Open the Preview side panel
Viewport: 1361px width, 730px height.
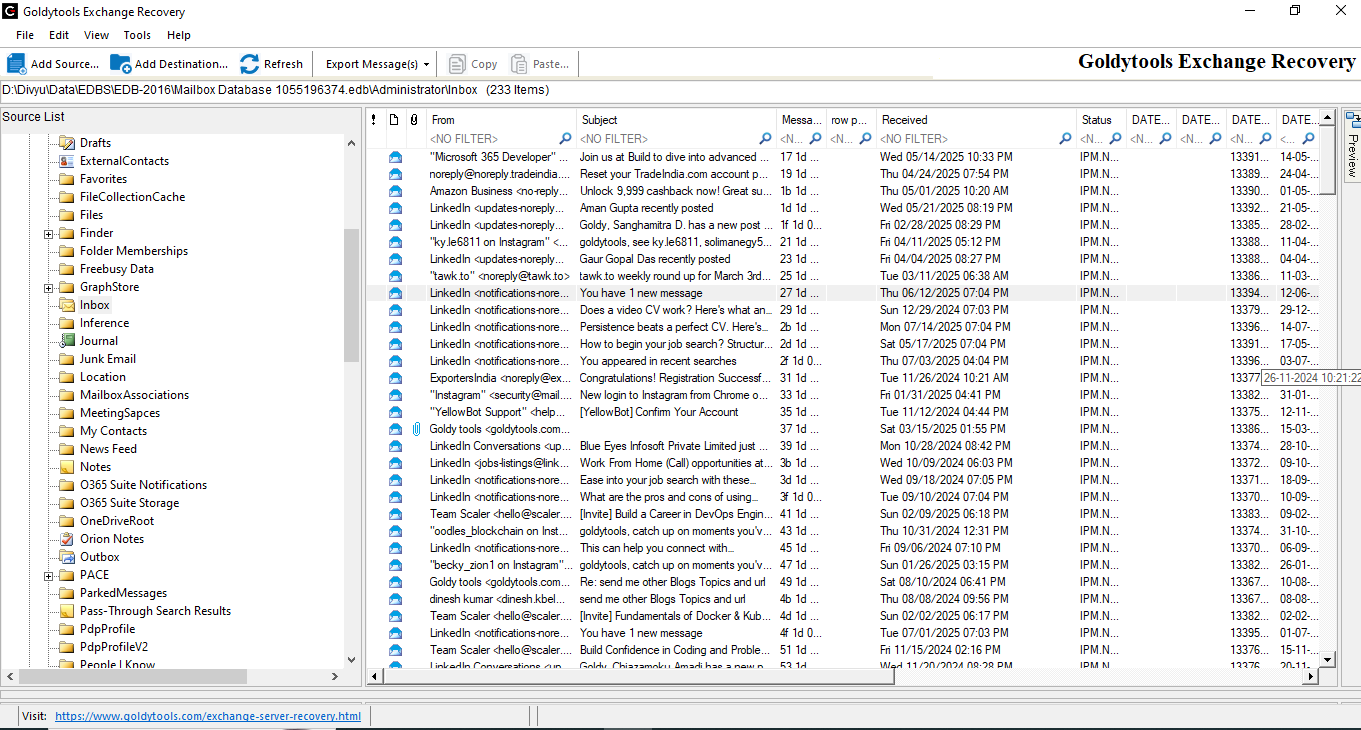point(1351,145)
